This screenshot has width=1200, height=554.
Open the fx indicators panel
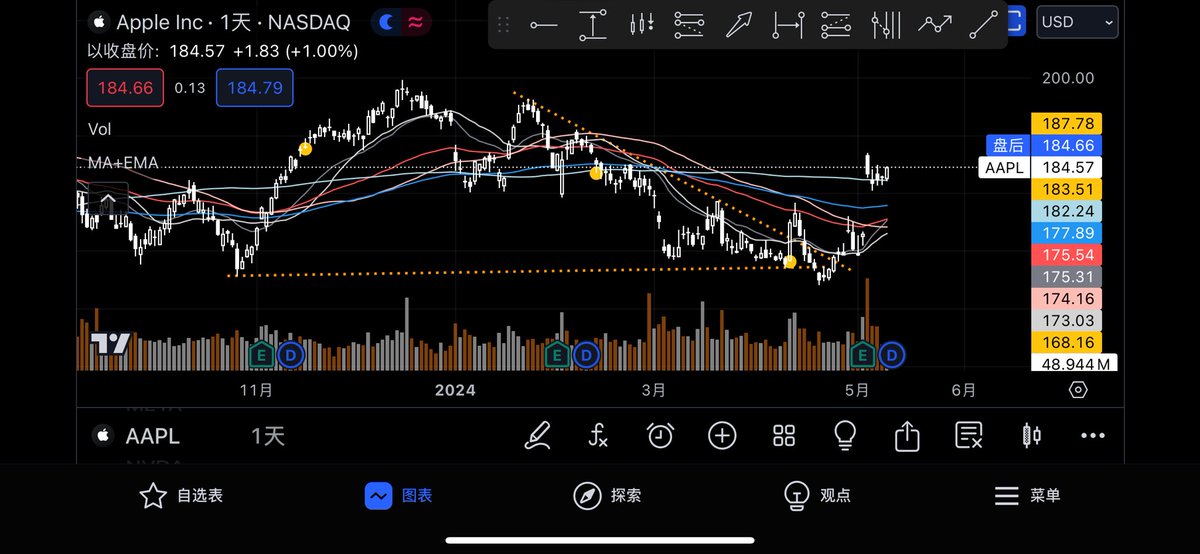point(598,435)
